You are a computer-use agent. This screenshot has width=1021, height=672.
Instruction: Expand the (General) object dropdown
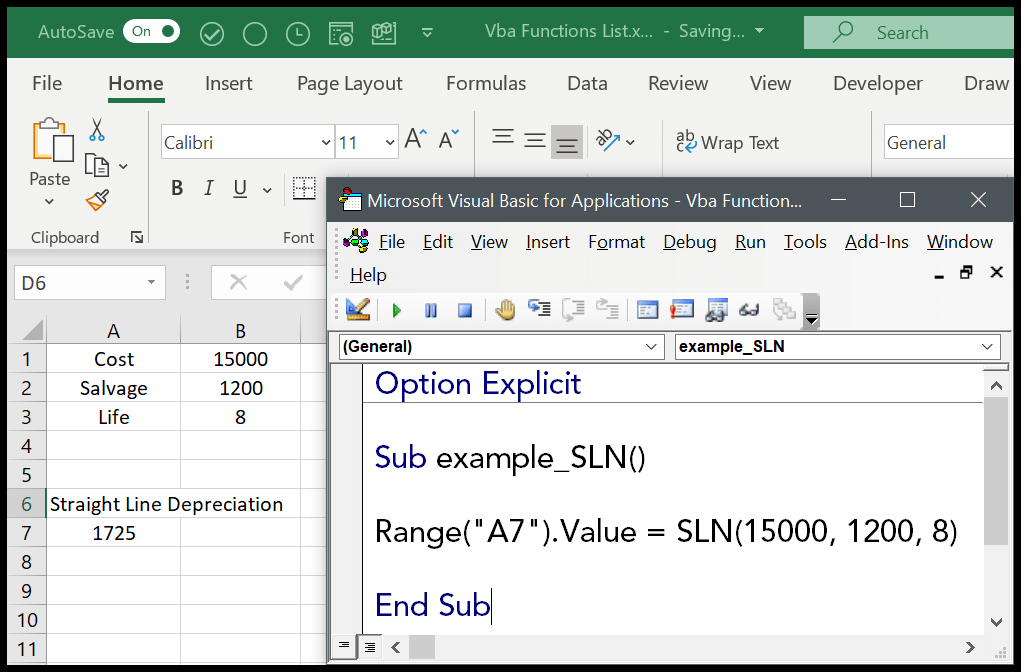651,347
